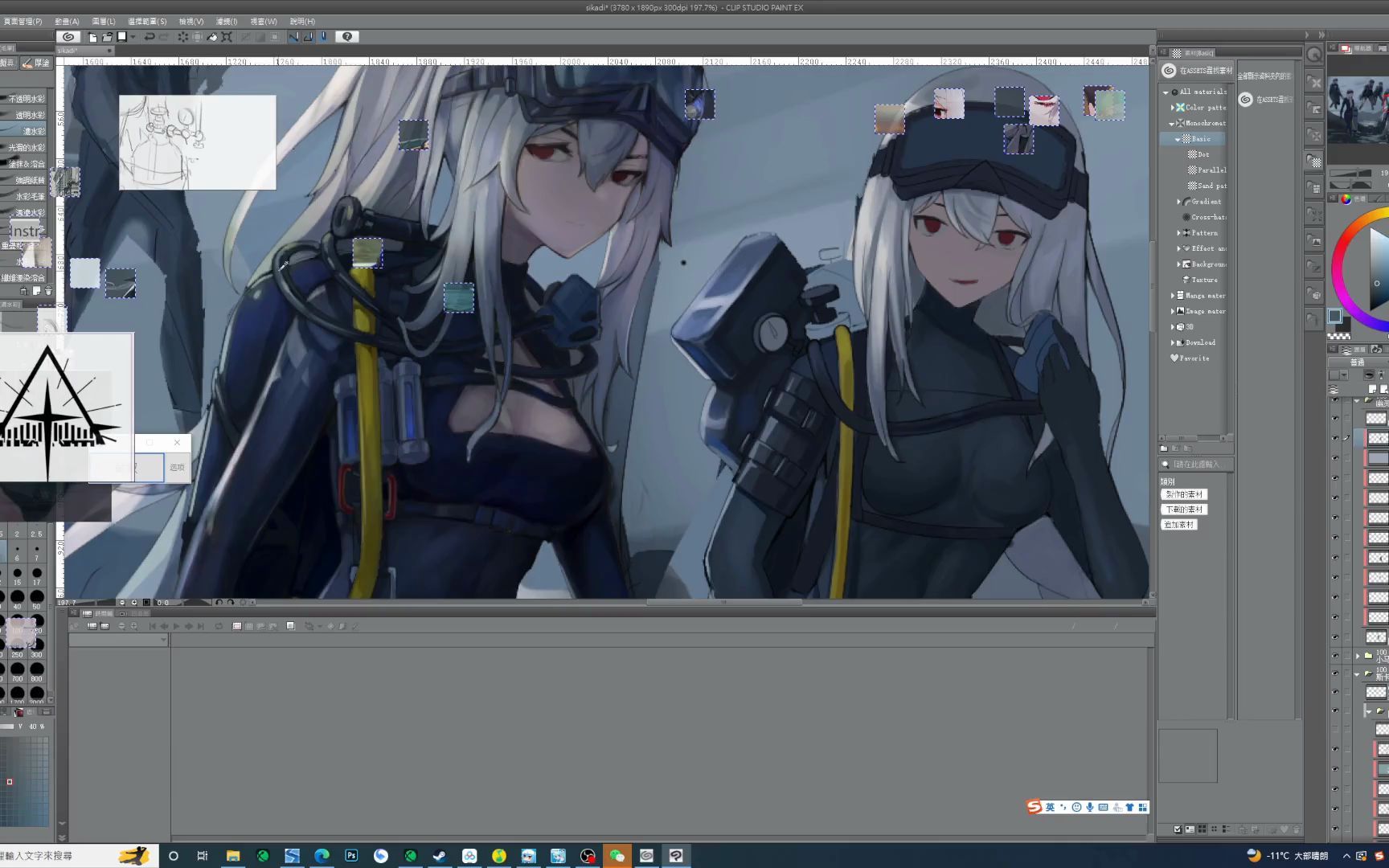Open Clip Studio launcher icon in toolbar
Viewport: 1389px width, 868px height.
click(68, 37)
